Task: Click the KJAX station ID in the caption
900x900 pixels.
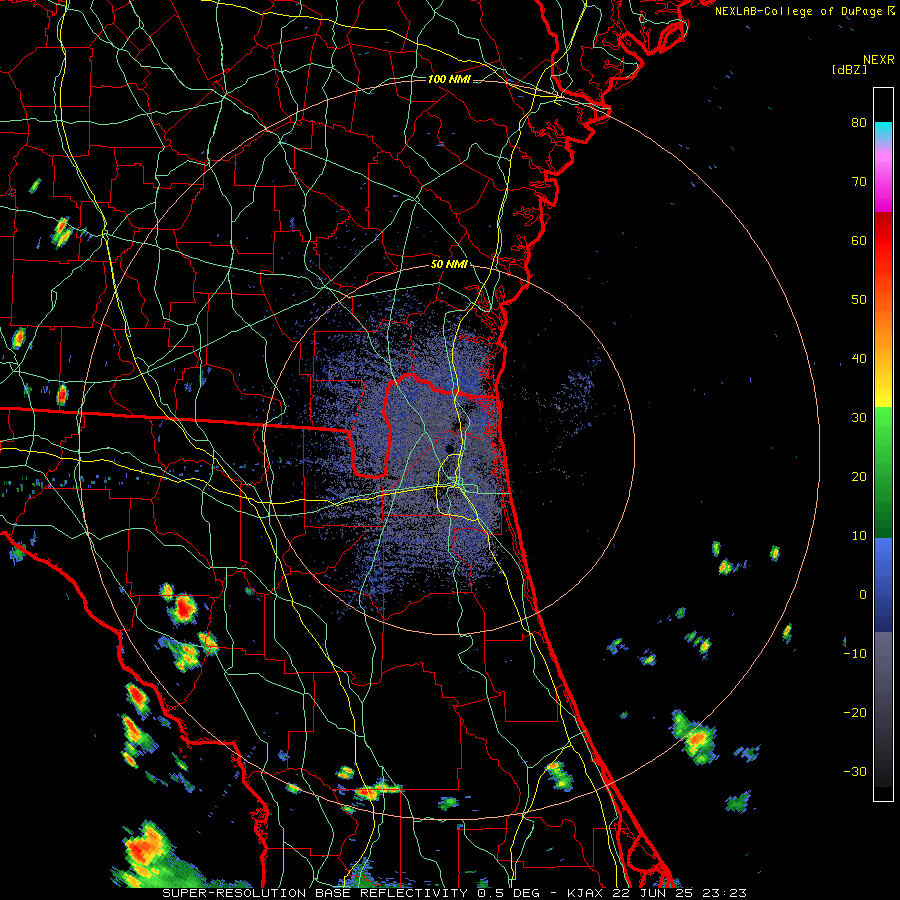Action: pyautogui.click(x=585, y=893)
